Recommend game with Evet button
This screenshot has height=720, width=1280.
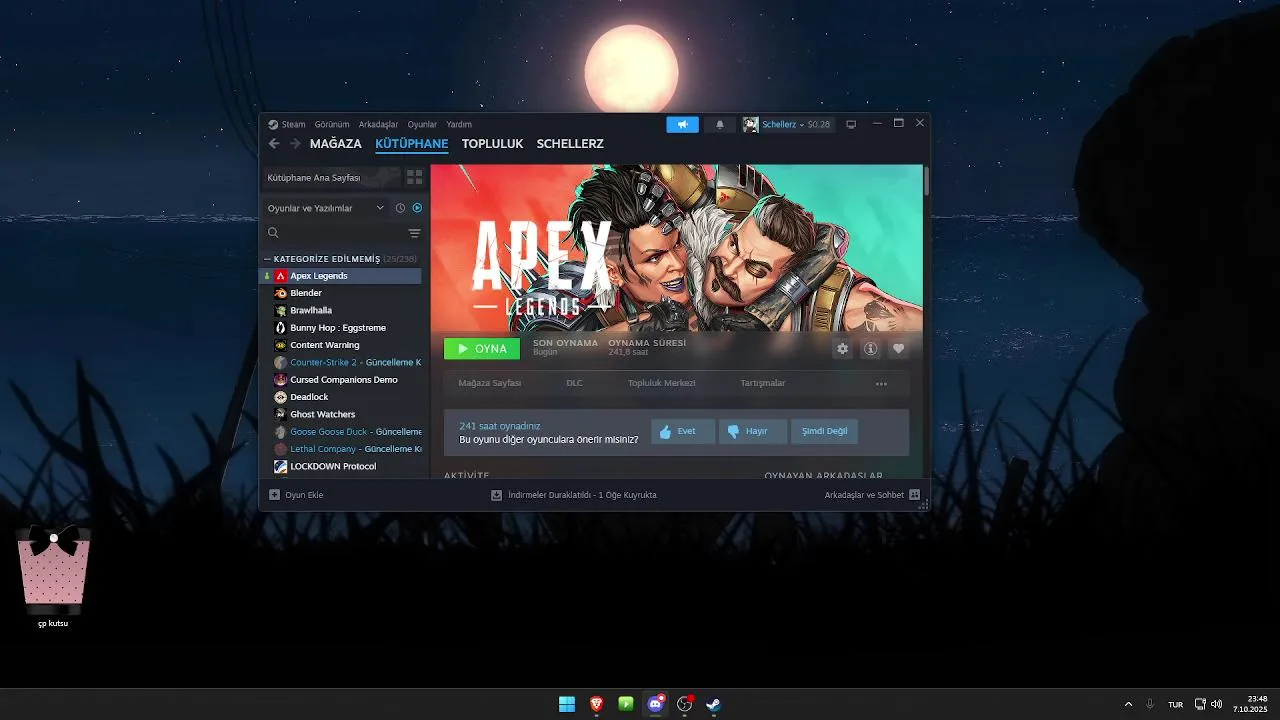tap(683, 431)
